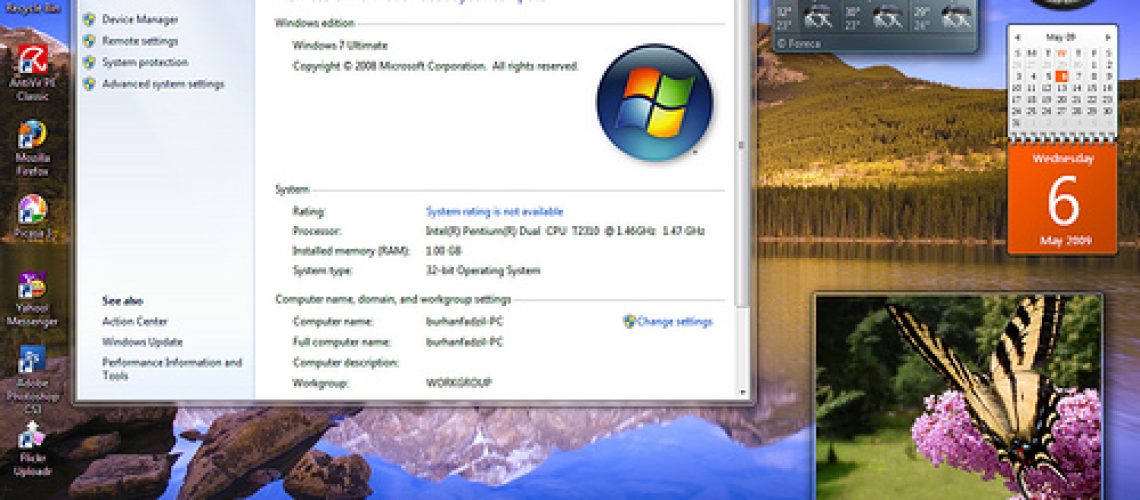
Task: Open Performance Information and Tools link
Action: click(x=172, y=368)
